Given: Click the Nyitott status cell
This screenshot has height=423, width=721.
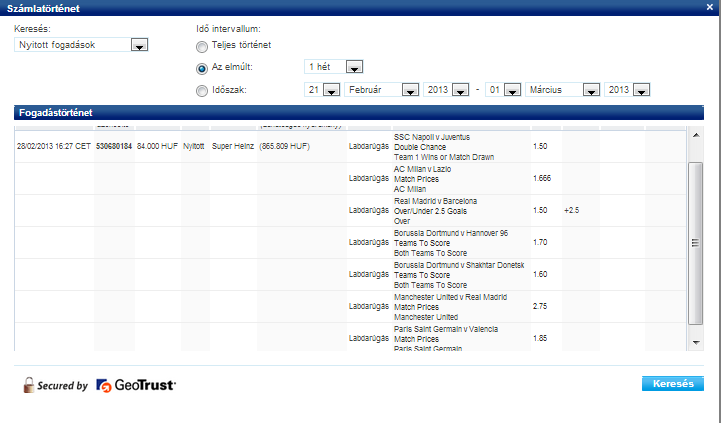Looking at the screenshot, I should [194, 146].
